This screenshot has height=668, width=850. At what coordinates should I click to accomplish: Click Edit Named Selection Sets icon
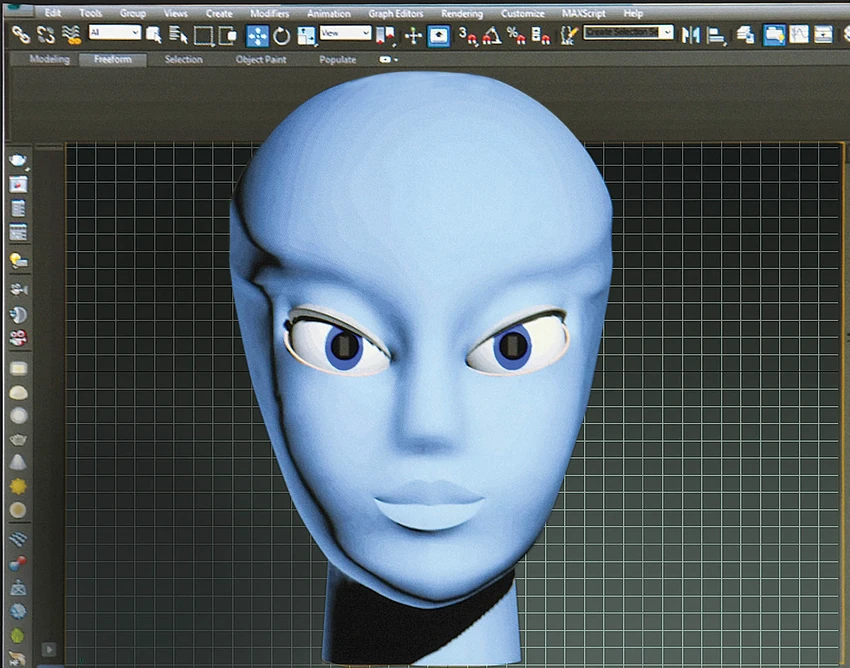[x=569, y=36]
